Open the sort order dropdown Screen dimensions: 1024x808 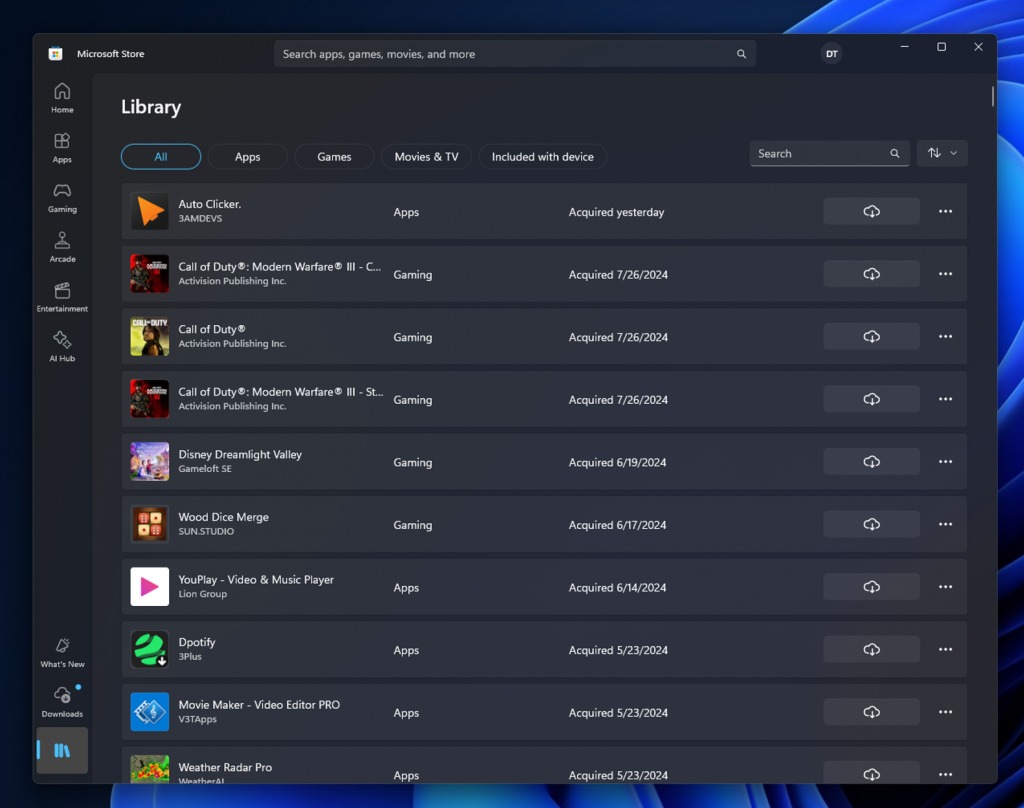click(x=941, y=153)
